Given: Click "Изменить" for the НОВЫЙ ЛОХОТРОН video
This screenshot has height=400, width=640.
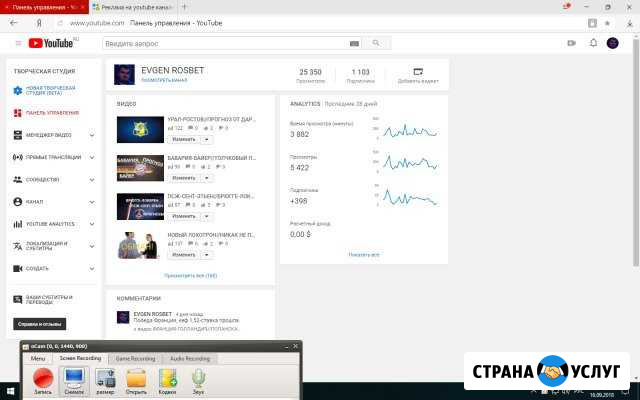Looking at the screenshot, I should (184, 255).
